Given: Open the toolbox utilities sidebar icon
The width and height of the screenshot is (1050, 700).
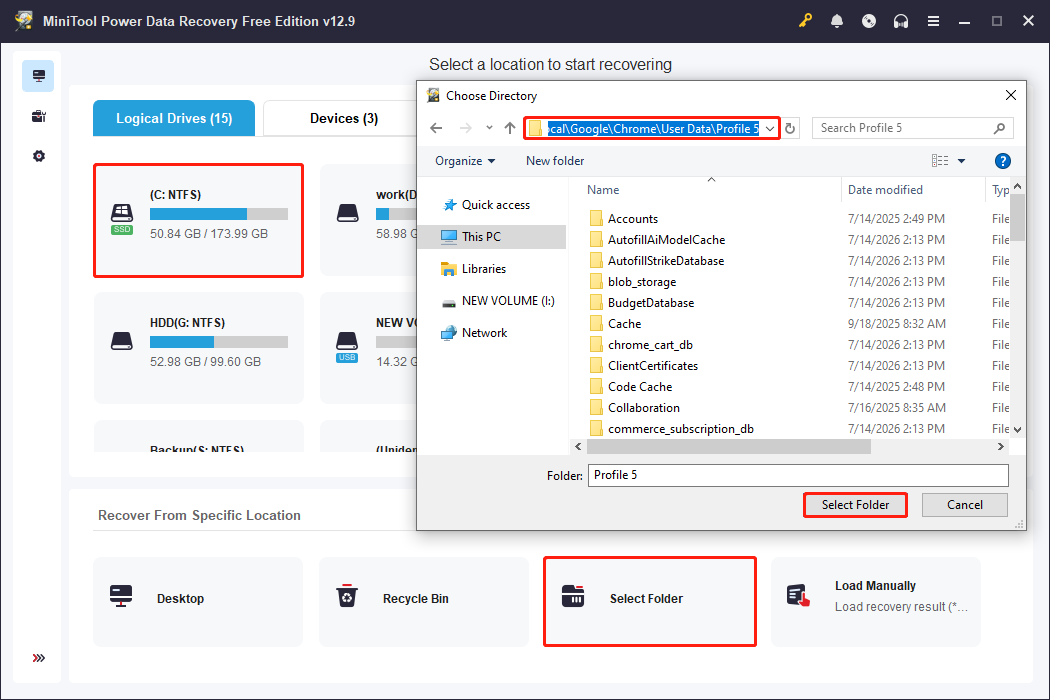Looking at the screenshot, I should (x=38, y=116).
